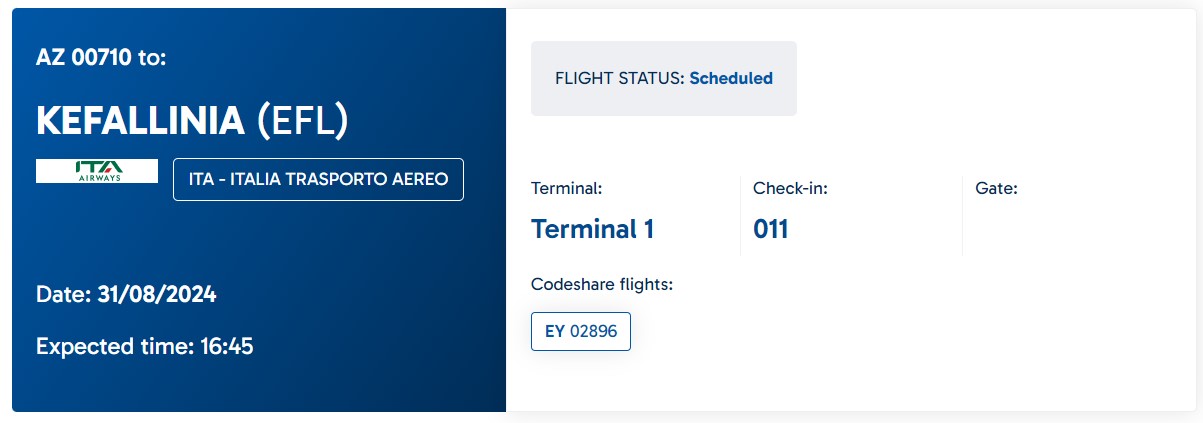1203x423 pixels.
Task: Select the EY 02896 codeshare flight
Action: (x=581, y=331)
